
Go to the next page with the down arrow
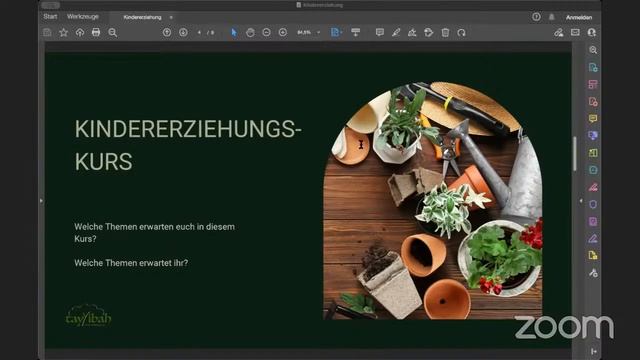click(183, 32)
